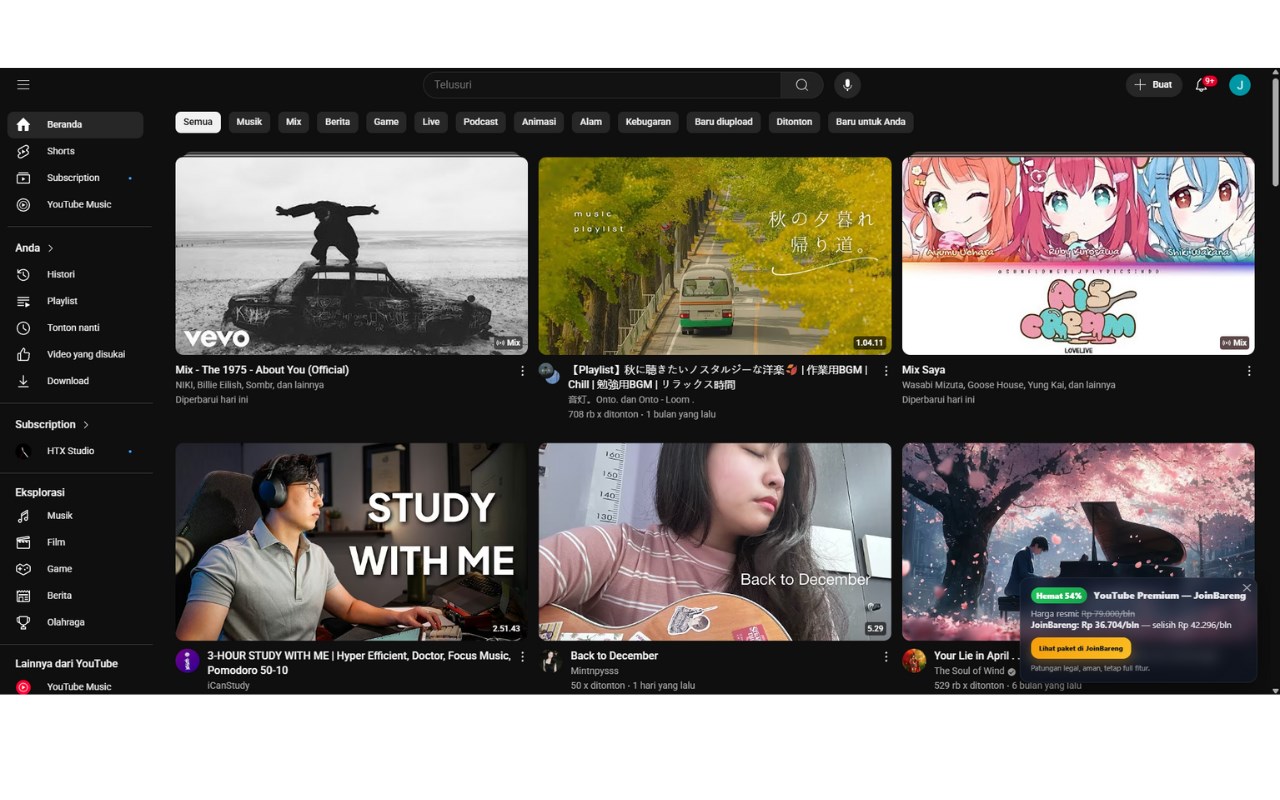Open Tonton nanti watch later

point(75,328)
